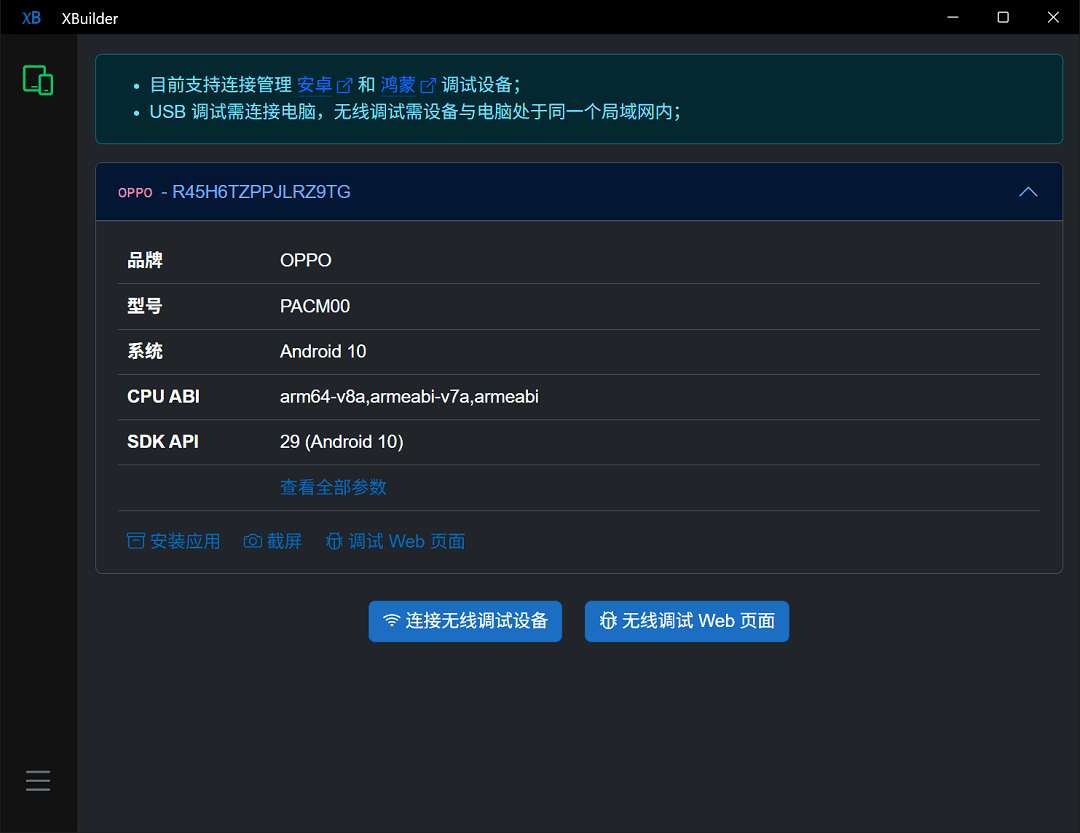The width and height of the screenshot is (1080, 833).
Task: Click the XB app logo
Action: click(x=31, y=18)
